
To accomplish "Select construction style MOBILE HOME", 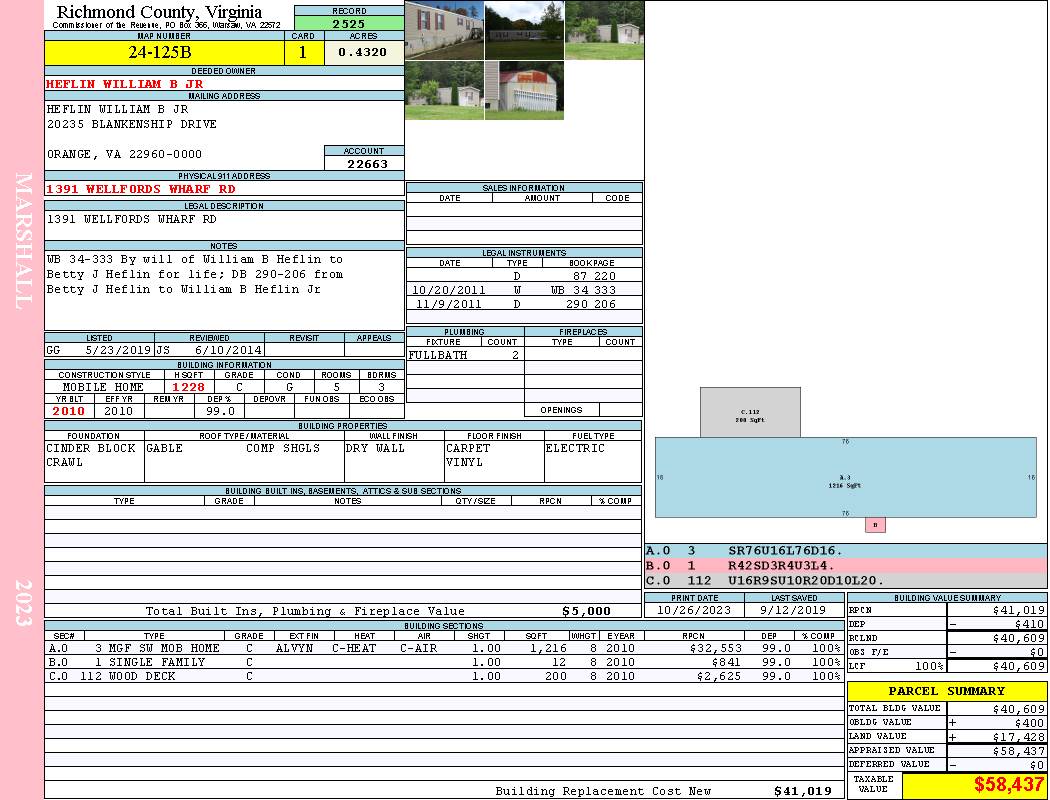I will click(x=103, y=387).
